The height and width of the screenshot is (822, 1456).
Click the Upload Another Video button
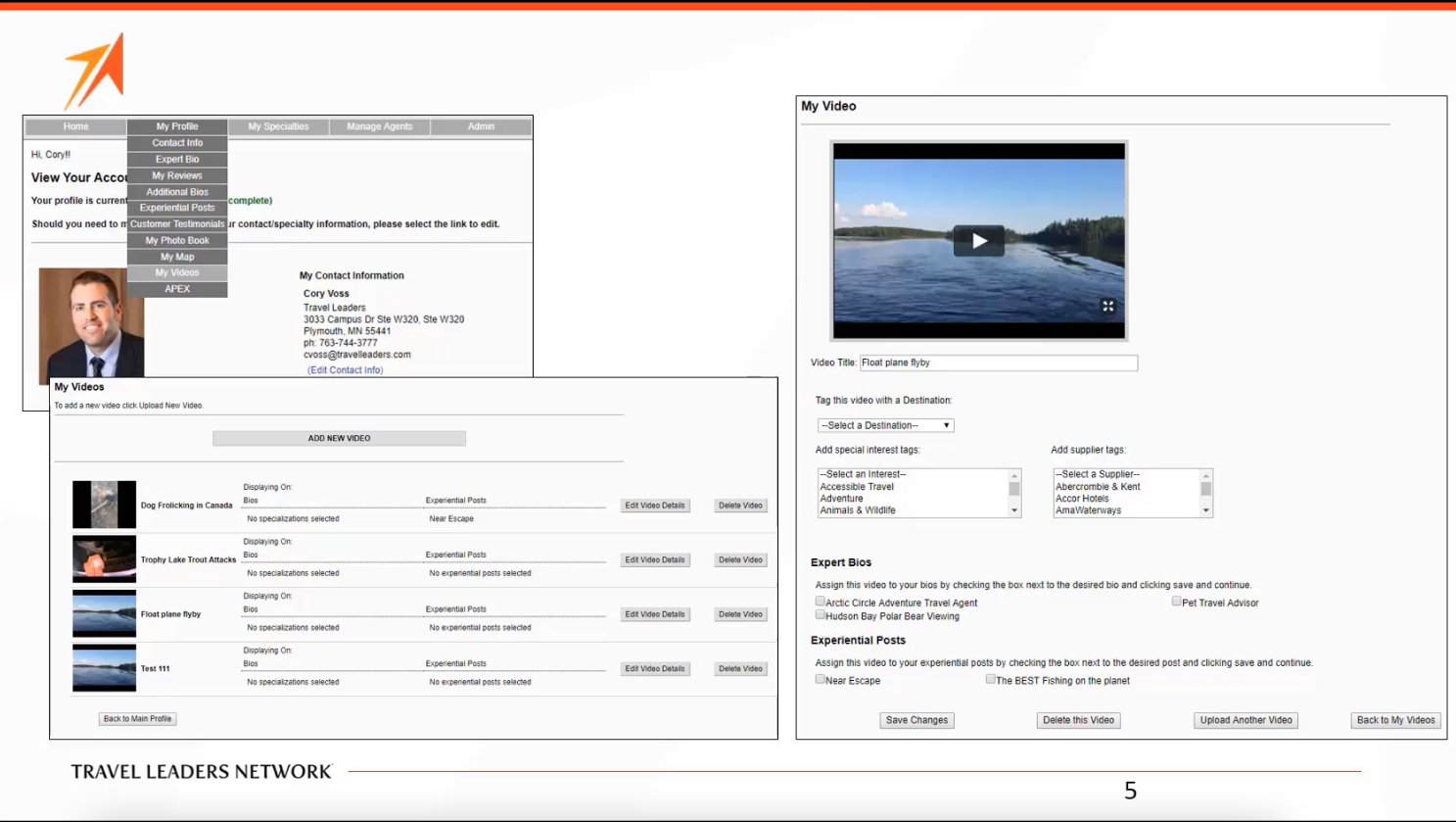pos(1245,720)
